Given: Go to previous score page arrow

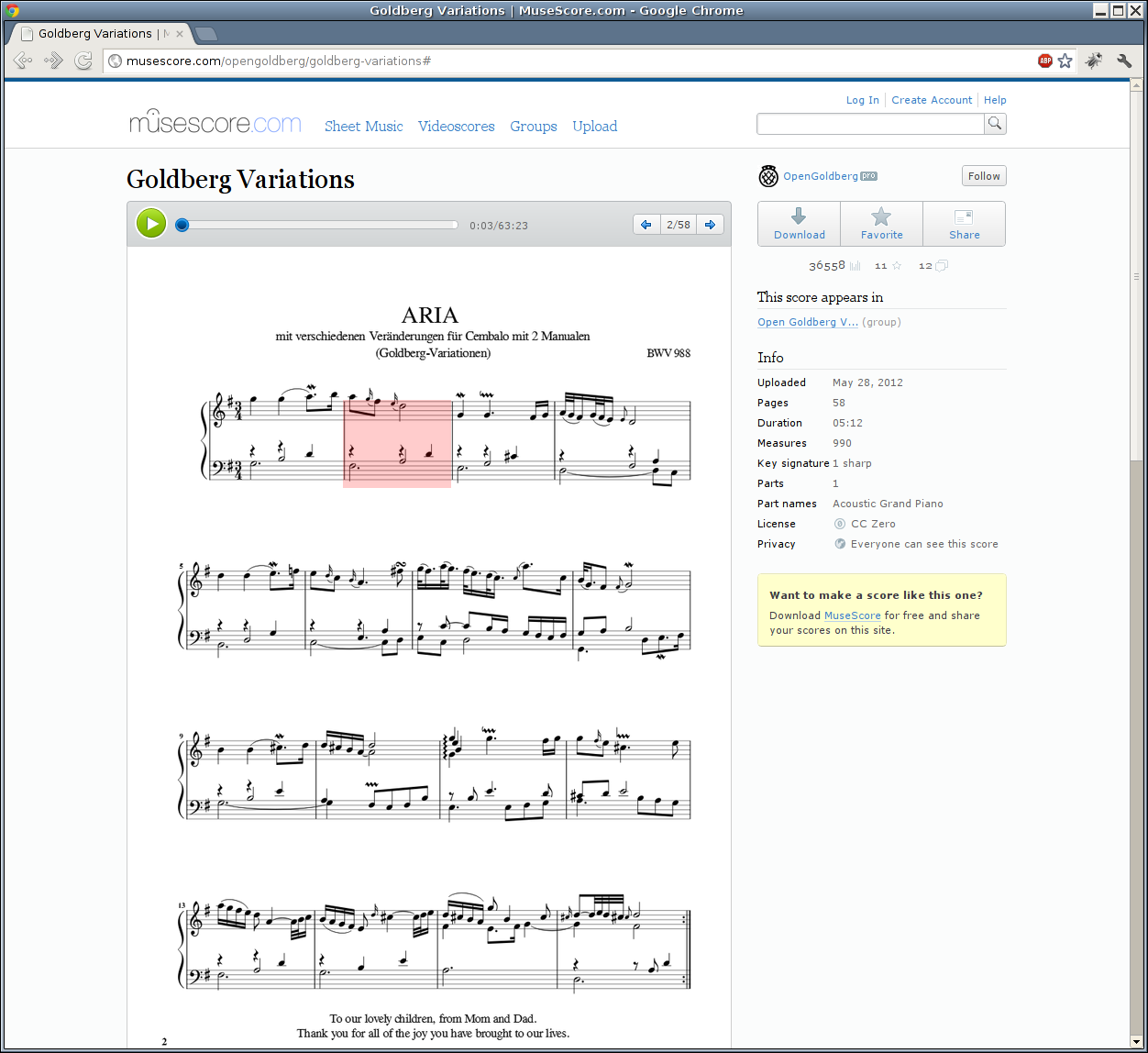Looking at the screenshot, I should [x=646, y=225].
